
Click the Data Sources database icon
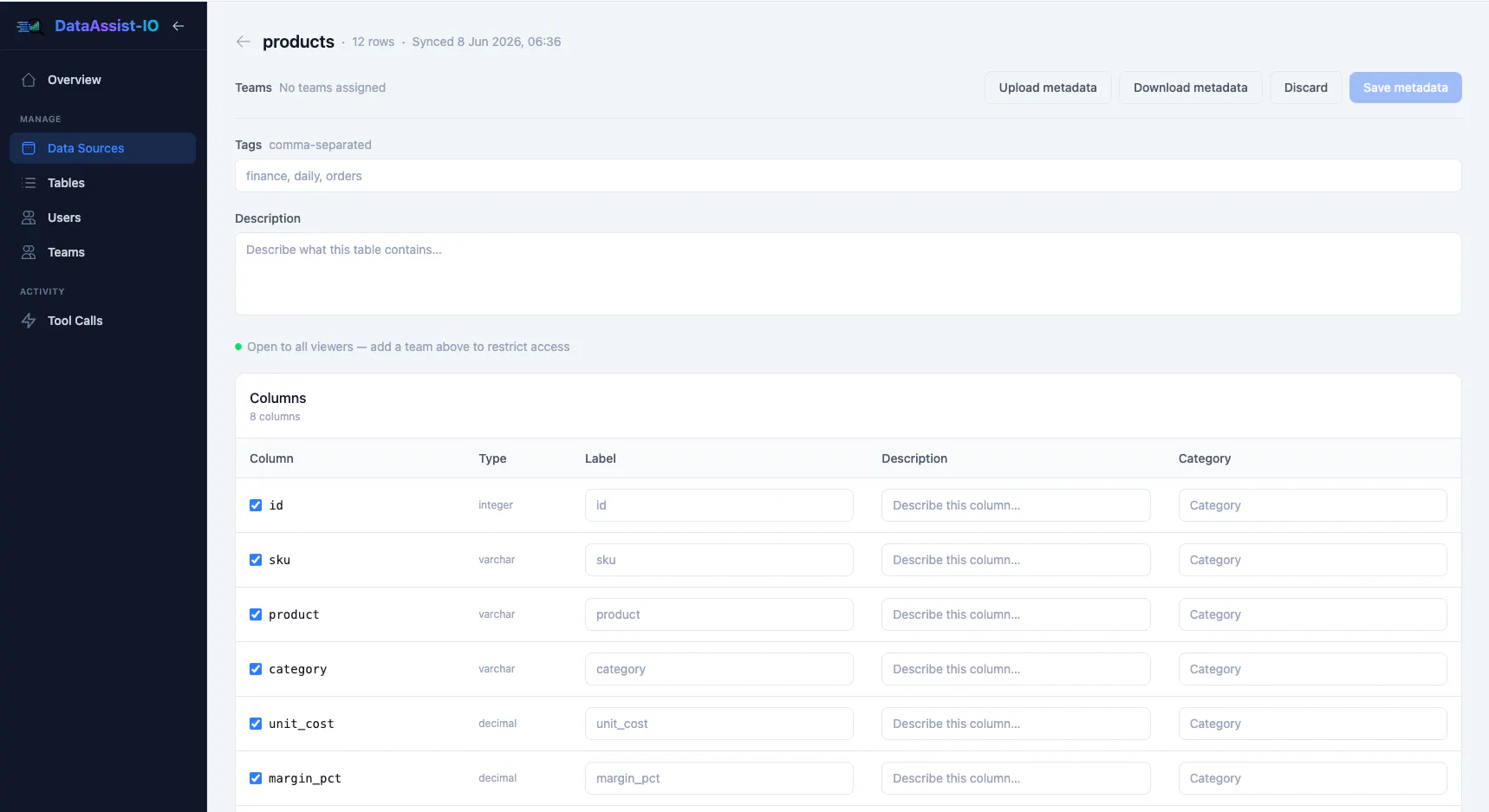click(29, 148)
